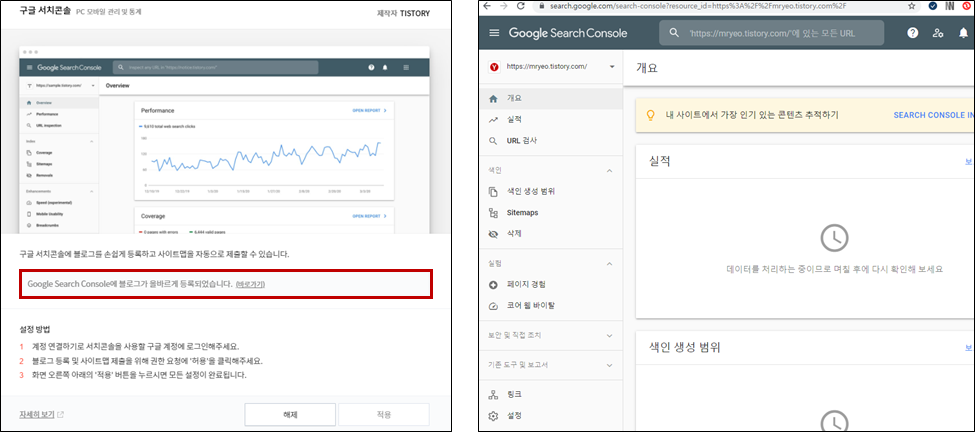Click the 설정 gear icon
This screenshot has width=975, height=432.
tap(494, 415)
